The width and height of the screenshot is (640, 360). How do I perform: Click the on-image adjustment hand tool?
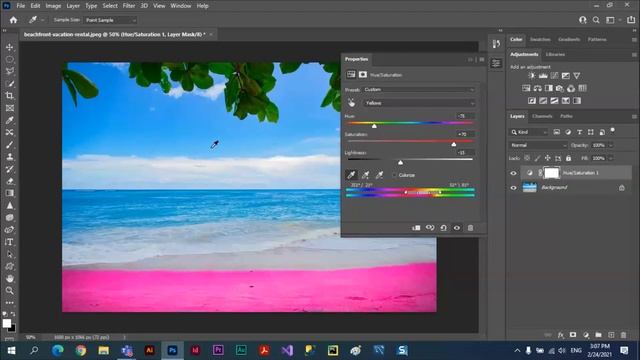click(x=351, y=103)
